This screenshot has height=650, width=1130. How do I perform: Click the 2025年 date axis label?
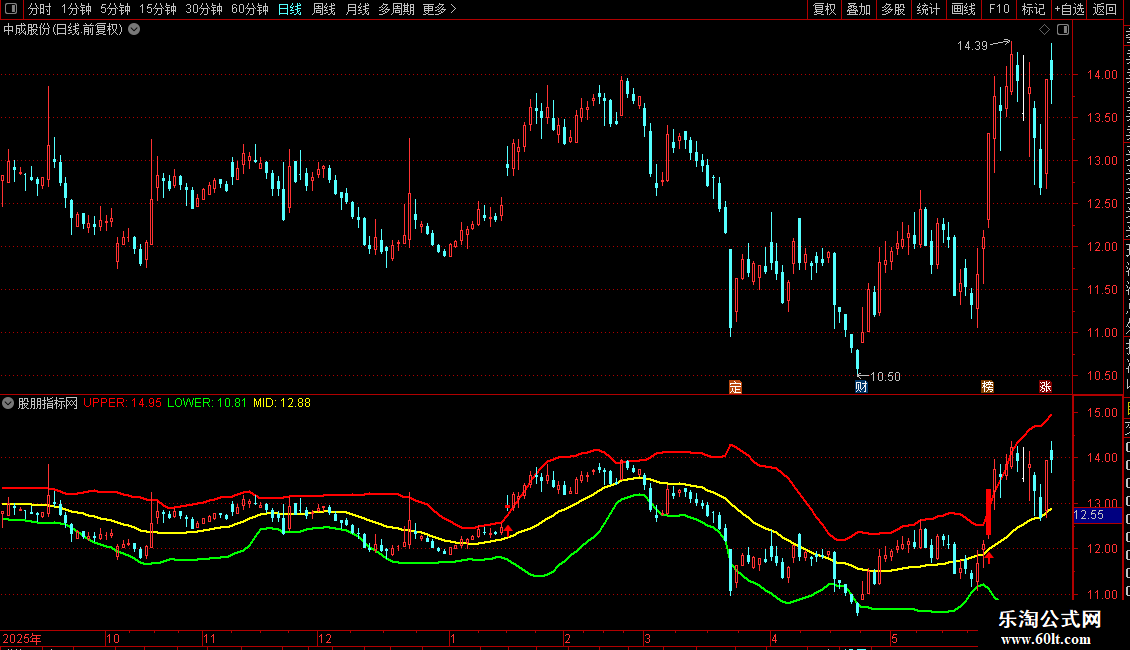click(22, 638)
